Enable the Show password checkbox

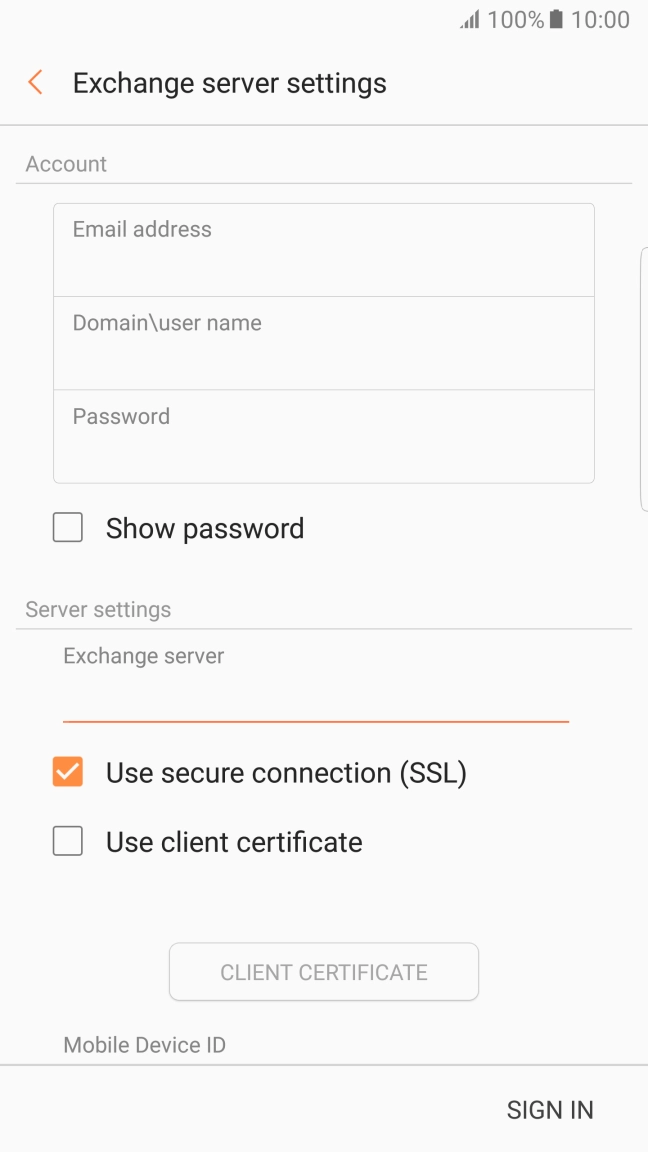67,527
